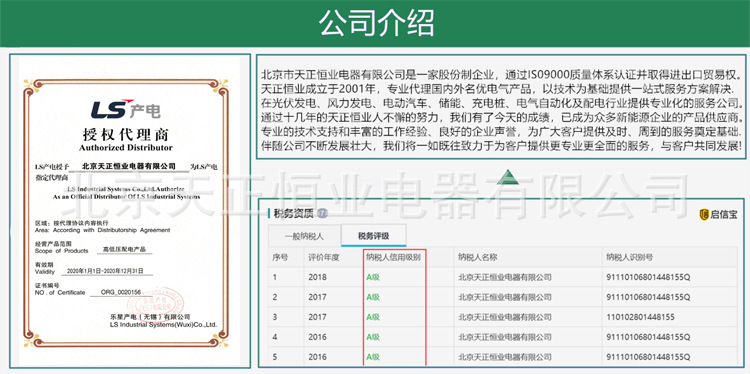The image size is (750, 374).
Task: Click the 授权代理商 title on the certificate
Action: pos(126,134)
